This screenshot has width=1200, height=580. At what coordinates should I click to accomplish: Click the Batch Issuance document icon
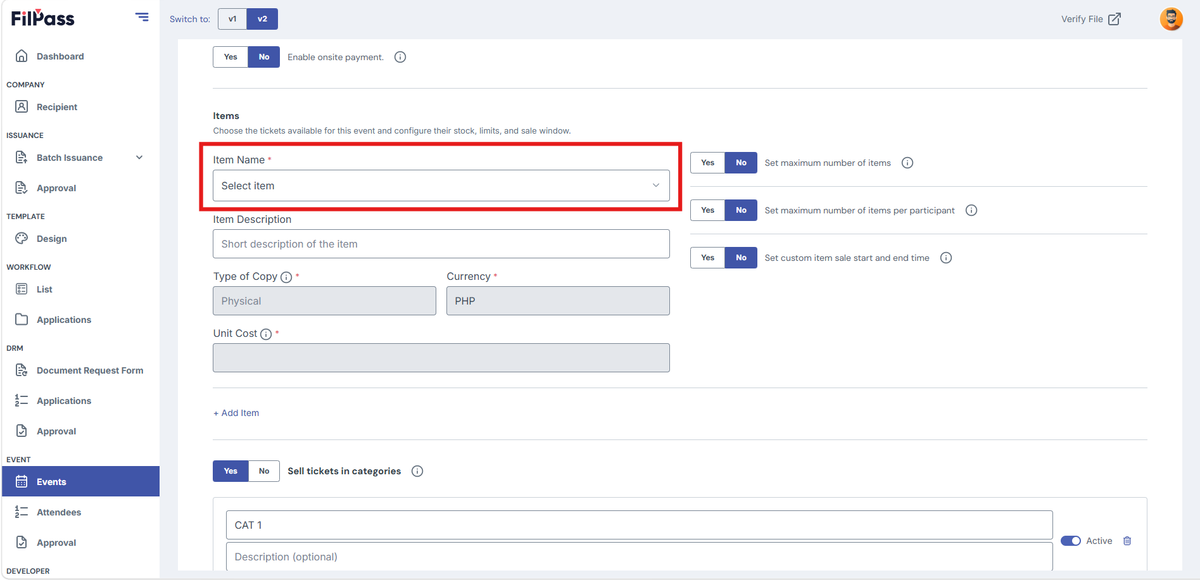click(22, 158)
